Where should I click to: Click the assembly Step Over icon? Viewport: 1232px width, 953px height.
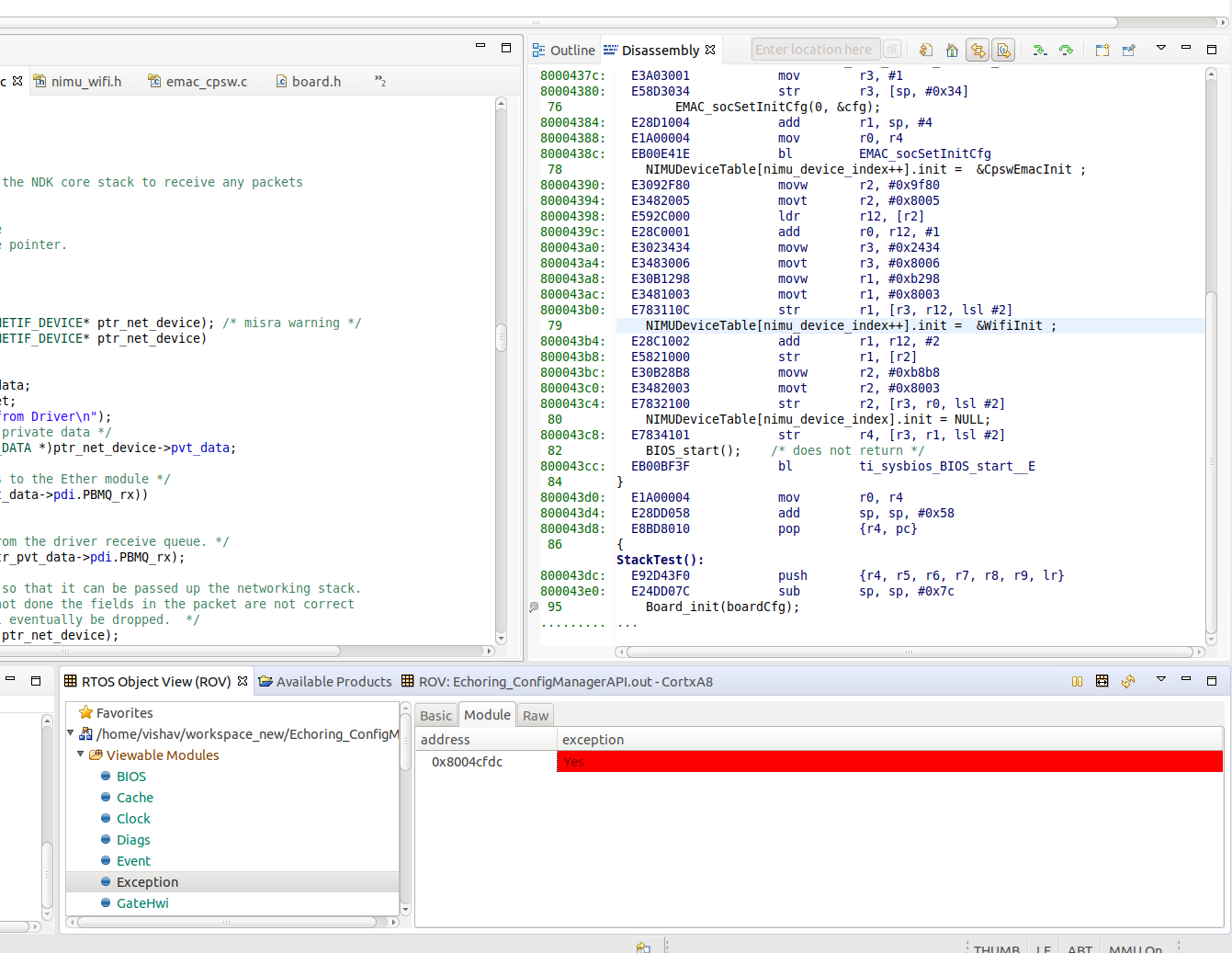tap(1066, 51)
